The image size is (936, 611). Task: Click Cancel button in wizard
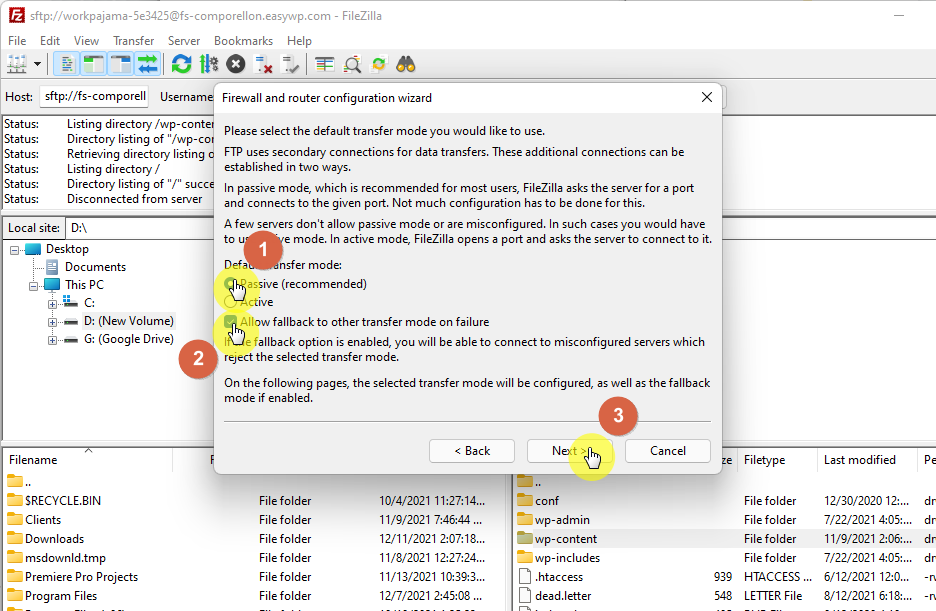tap(667, 450)
